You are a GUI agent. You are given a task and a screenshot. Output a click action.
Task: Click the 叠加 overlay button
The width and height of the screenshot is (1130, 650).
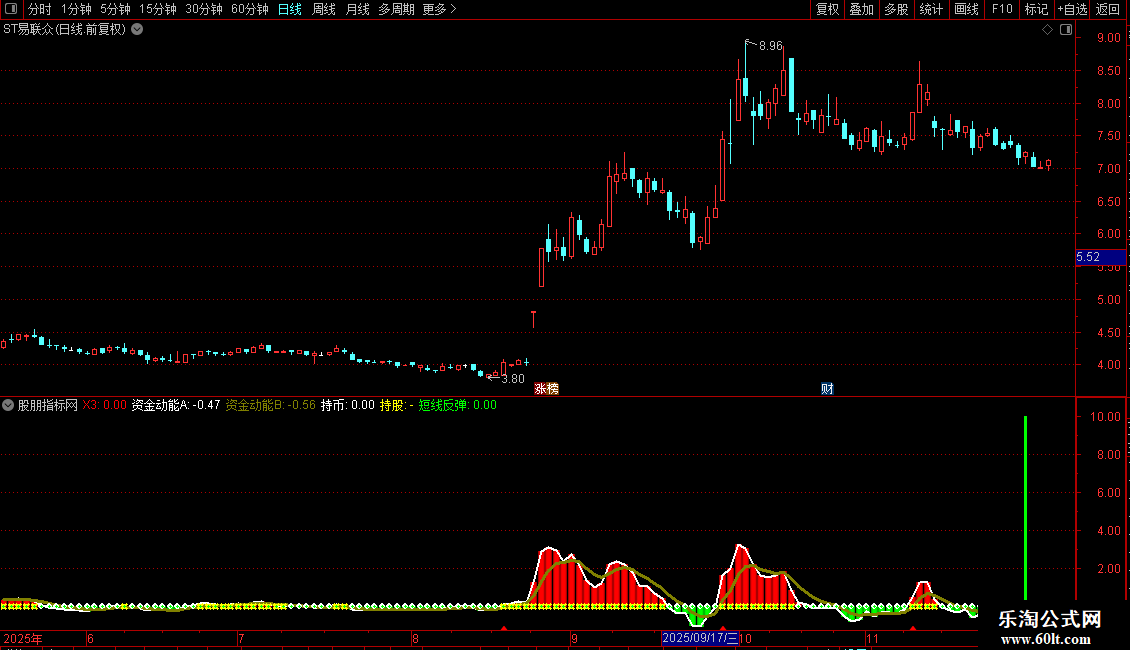tap(861, 9)
